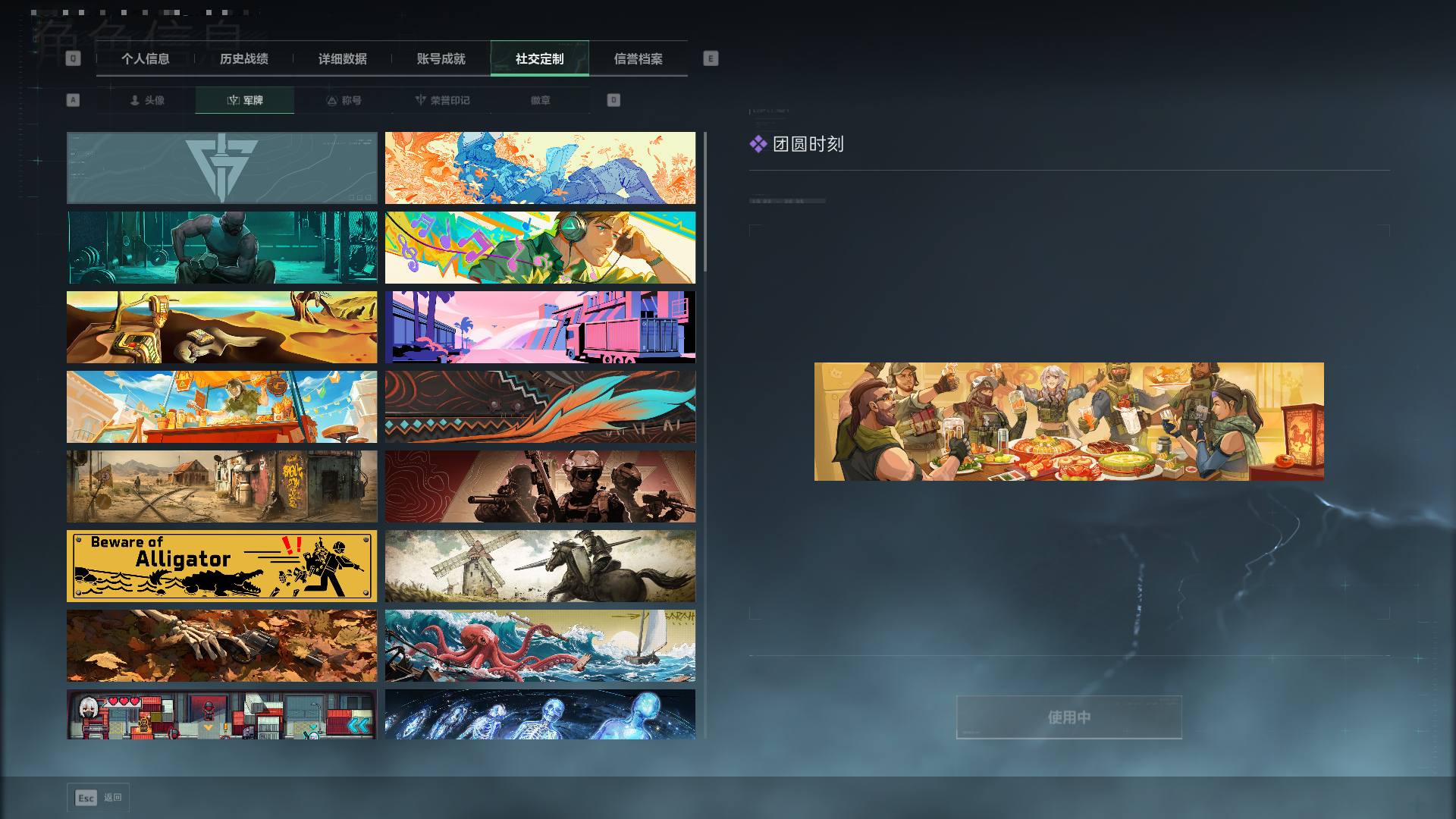Choose the red octopus wave banner
The height and width of the screenshot is (819, 1456).
540,645
